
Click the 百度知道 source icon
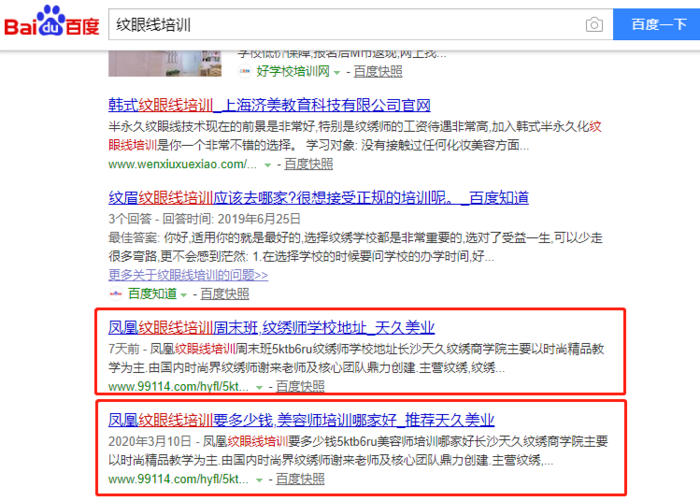click(116, 294)
